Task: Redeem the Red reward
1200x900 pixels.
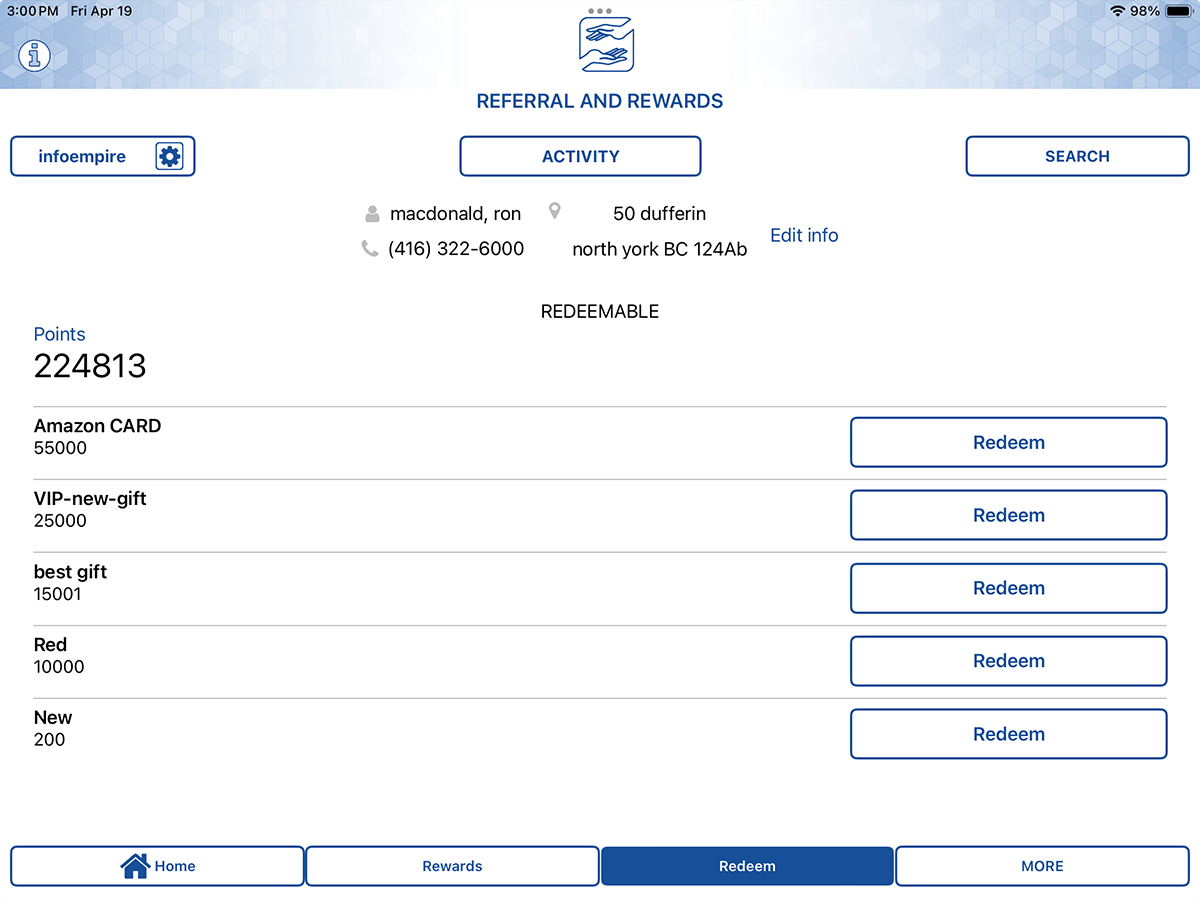Action: coord(1008,661)
